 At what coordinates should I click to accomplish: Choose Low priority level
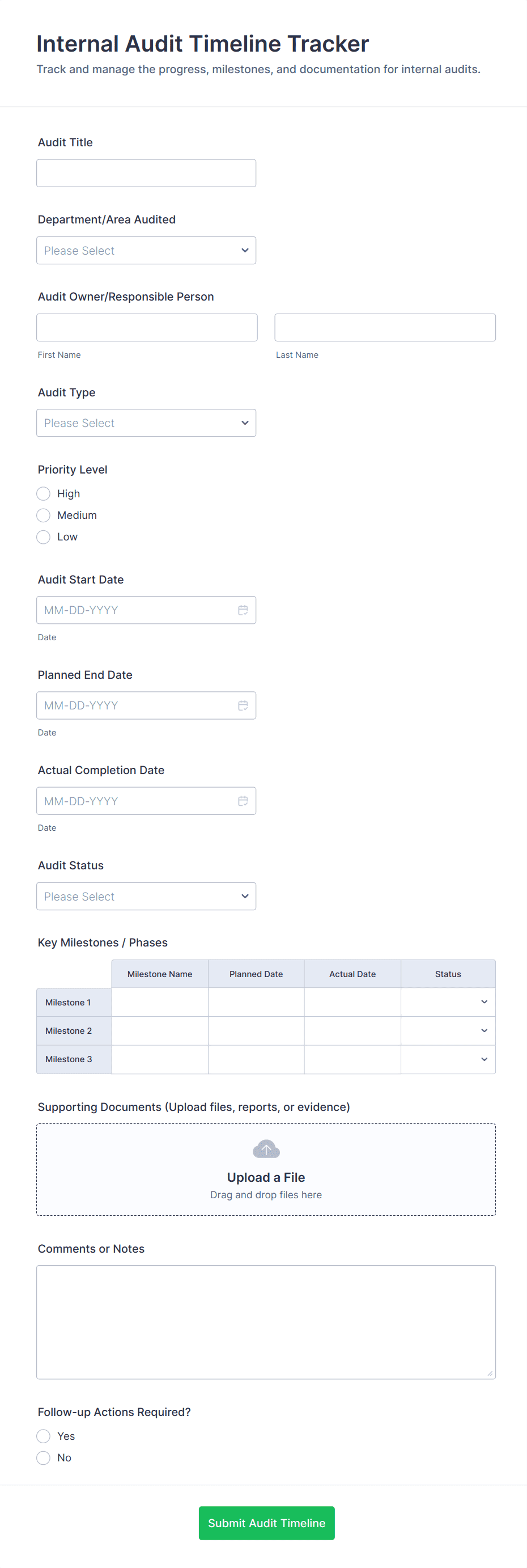(x=43, y=537)
